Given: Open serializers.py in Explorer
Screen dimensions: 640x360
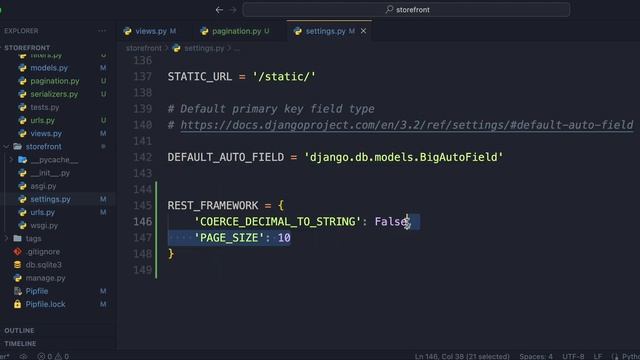Looking at the screenshot, I should point(54,94).
